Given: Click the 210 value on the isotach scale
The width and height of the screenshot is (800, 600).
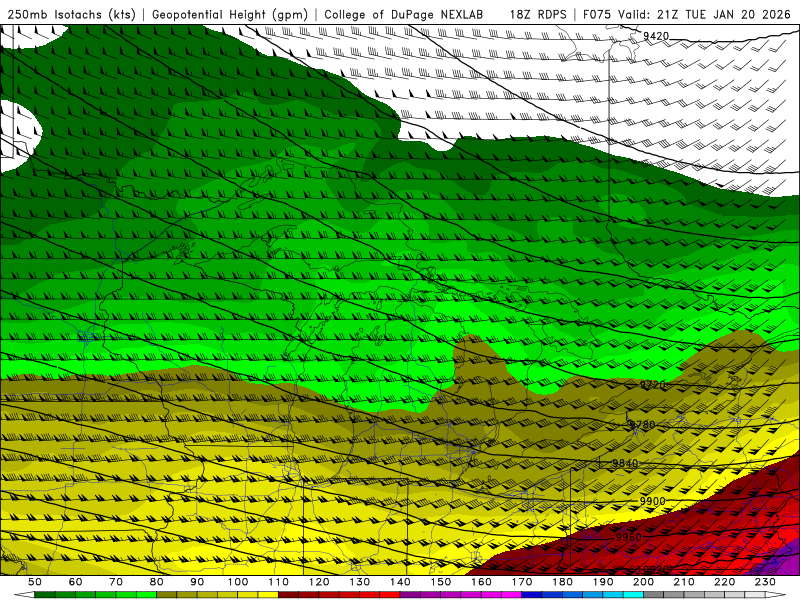Looking at the screenshot, I should [x=684, y=582].
